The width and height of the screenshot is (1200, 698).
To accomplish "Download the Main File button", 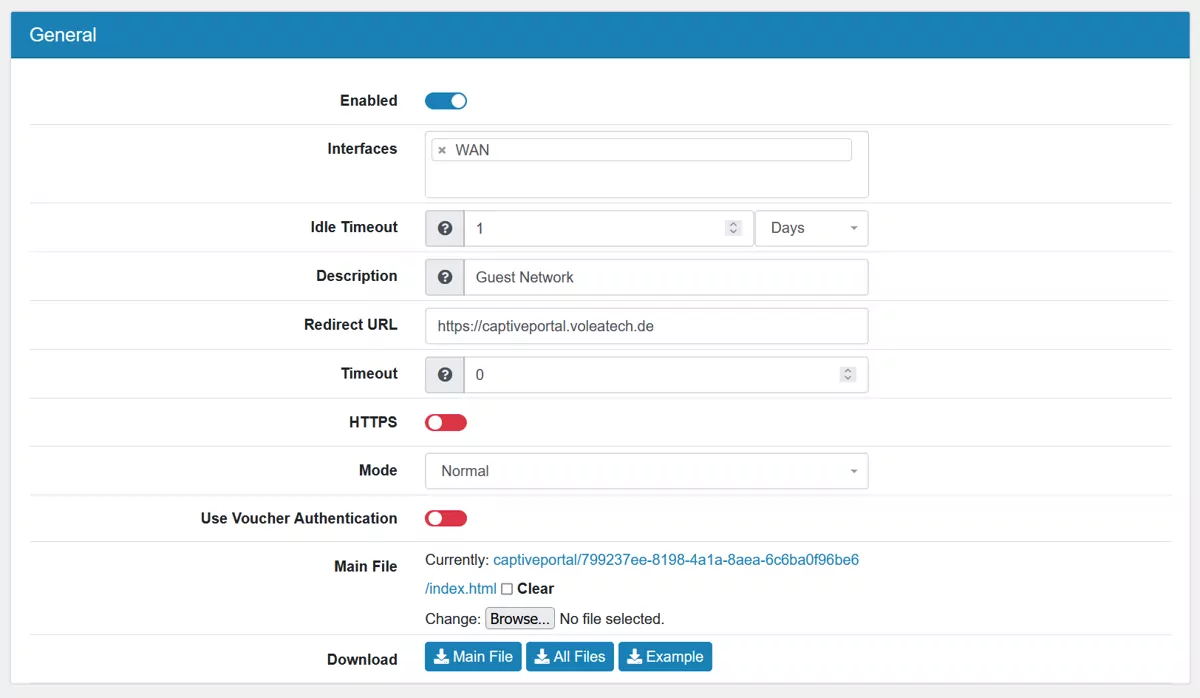I will [473, 657].
